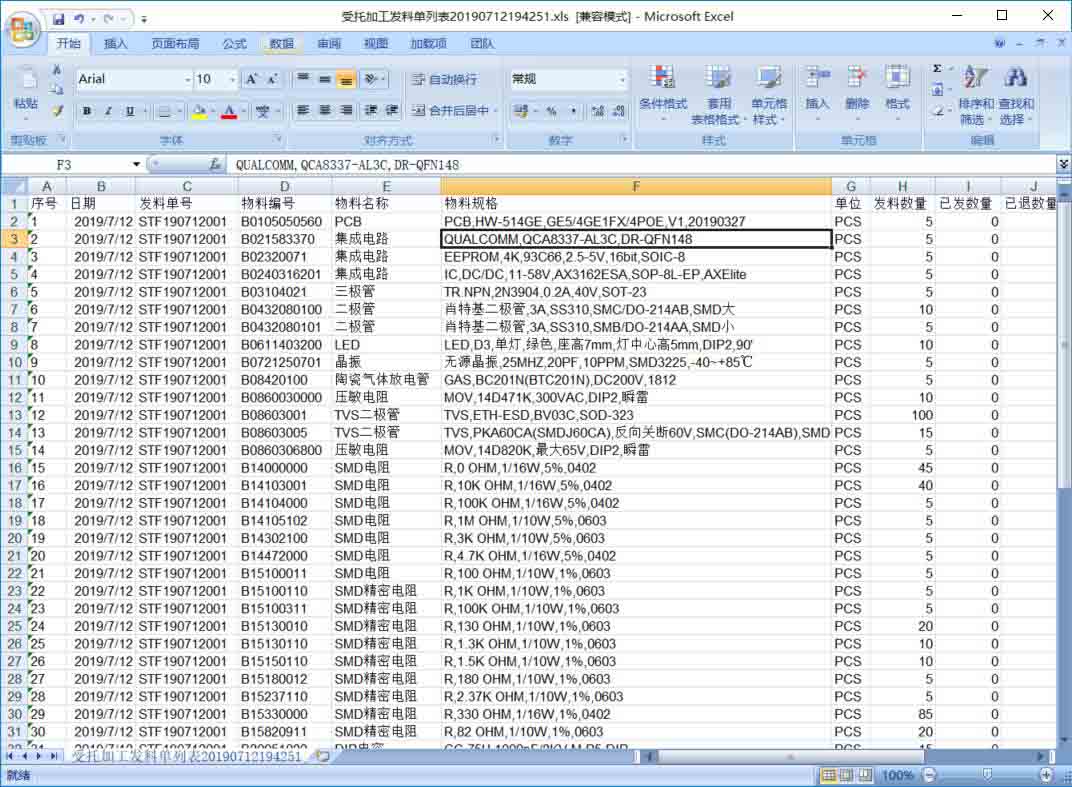Open the Formulas (公式) ribbon tab
Screen dimensions: 1072x787
(234, 44)
